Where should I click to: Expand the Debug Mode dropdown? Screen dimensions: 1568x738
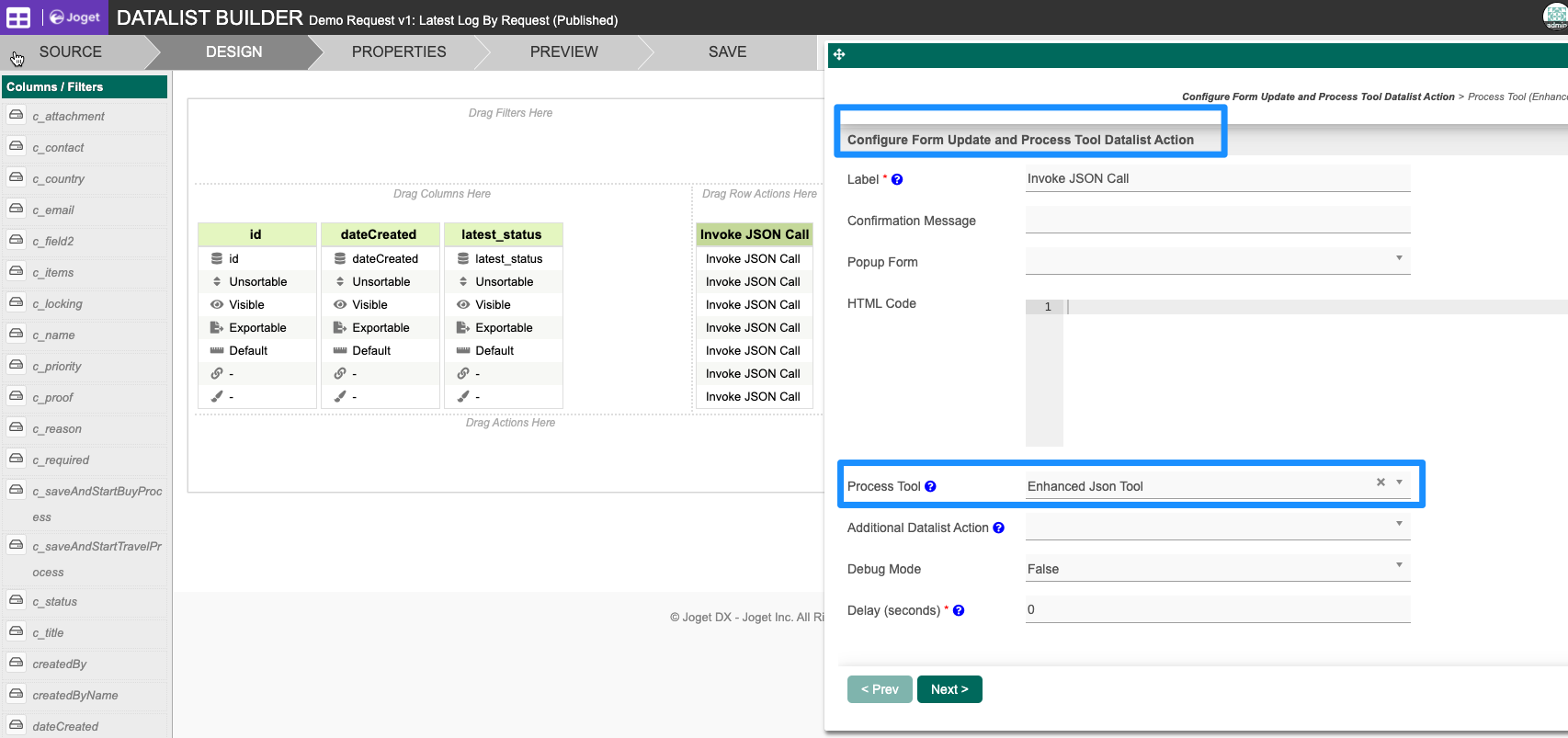1217,569
